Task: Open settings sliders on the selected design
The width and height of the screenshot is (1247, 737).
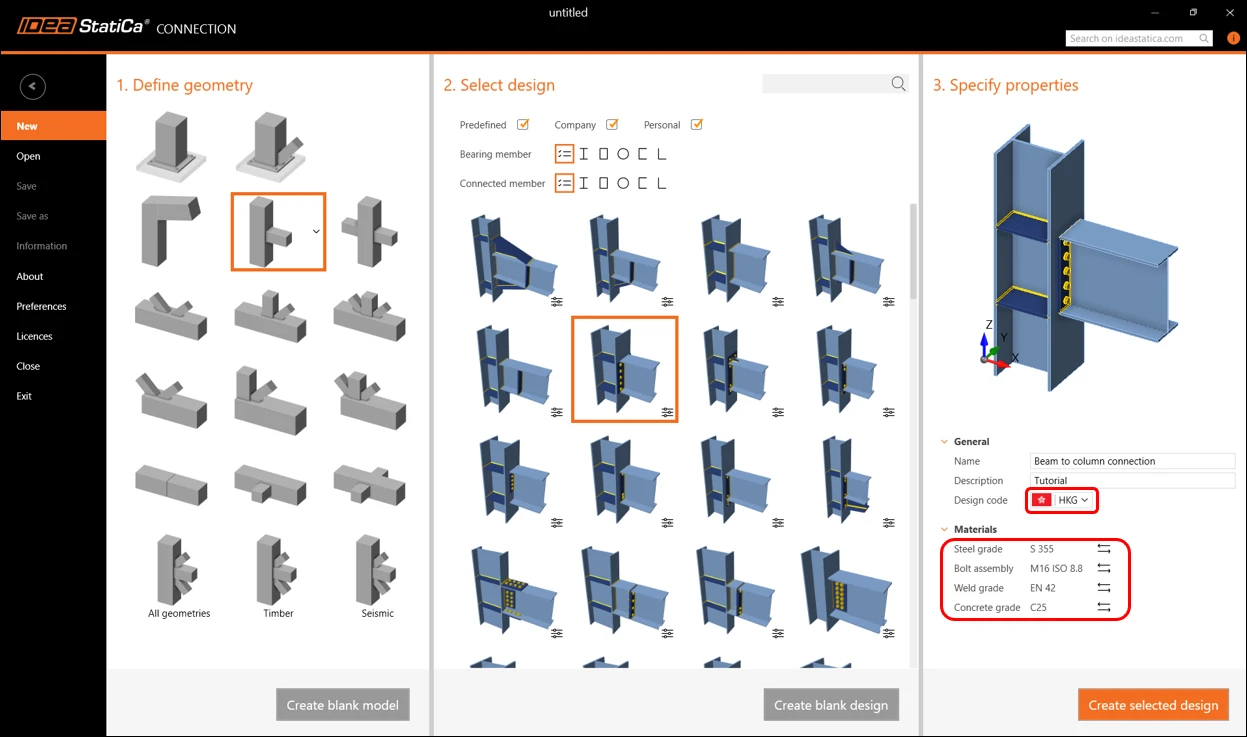Action: (667, 412)
